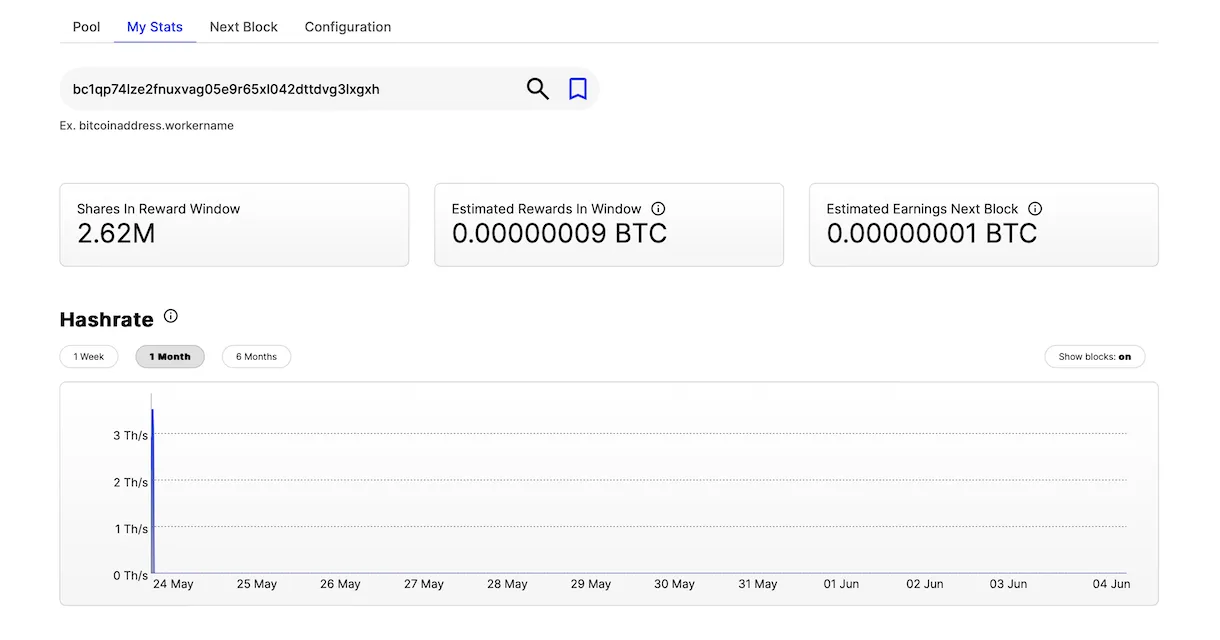Toggle the Show blocks option off
Screen dimensions: 1220x640
point(1094,357)
